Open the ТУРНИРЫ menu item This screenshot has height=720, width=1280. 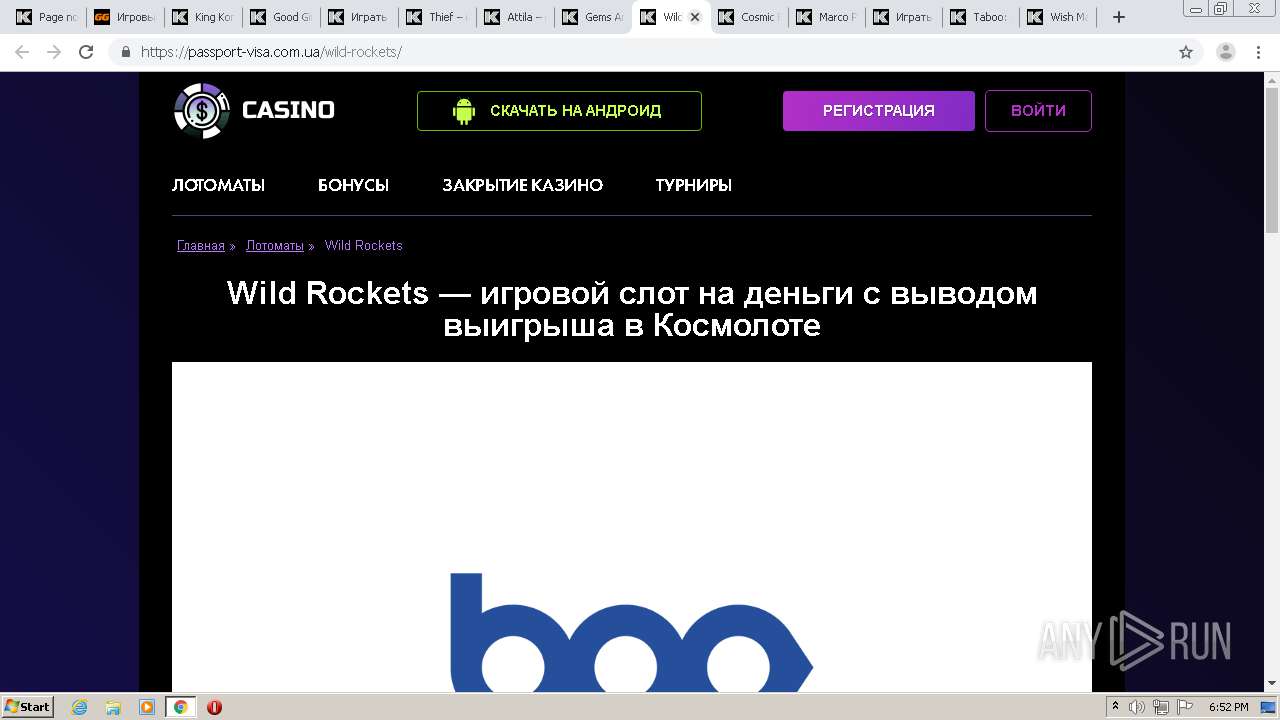coord(694,185)
